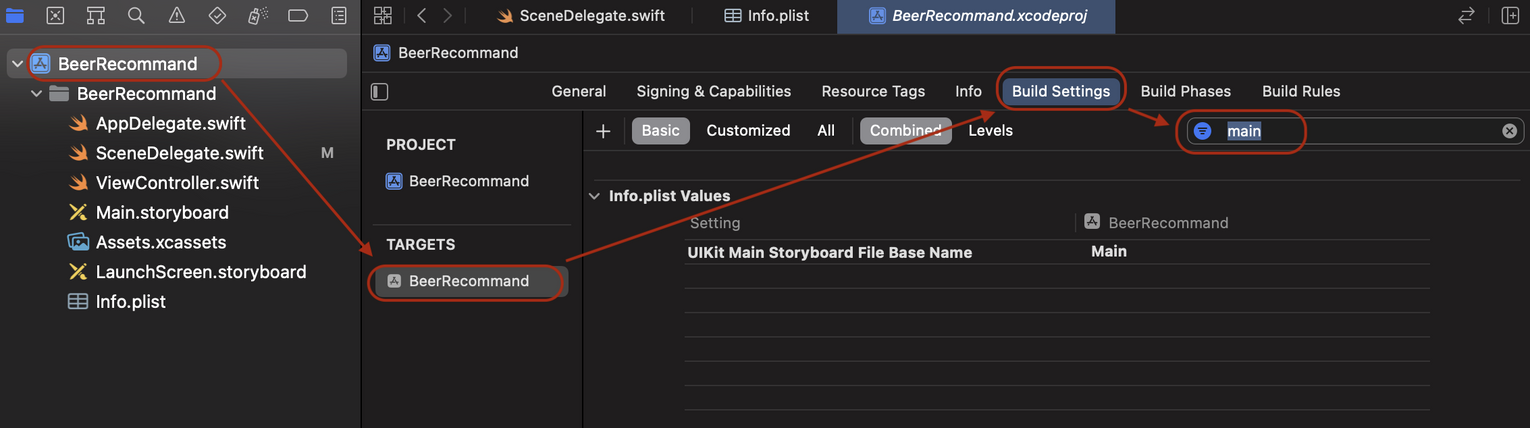This screenshot has width=1530, height=428.
Task: Switch to the Resource Tags tab
Action: tap(873, 91)
